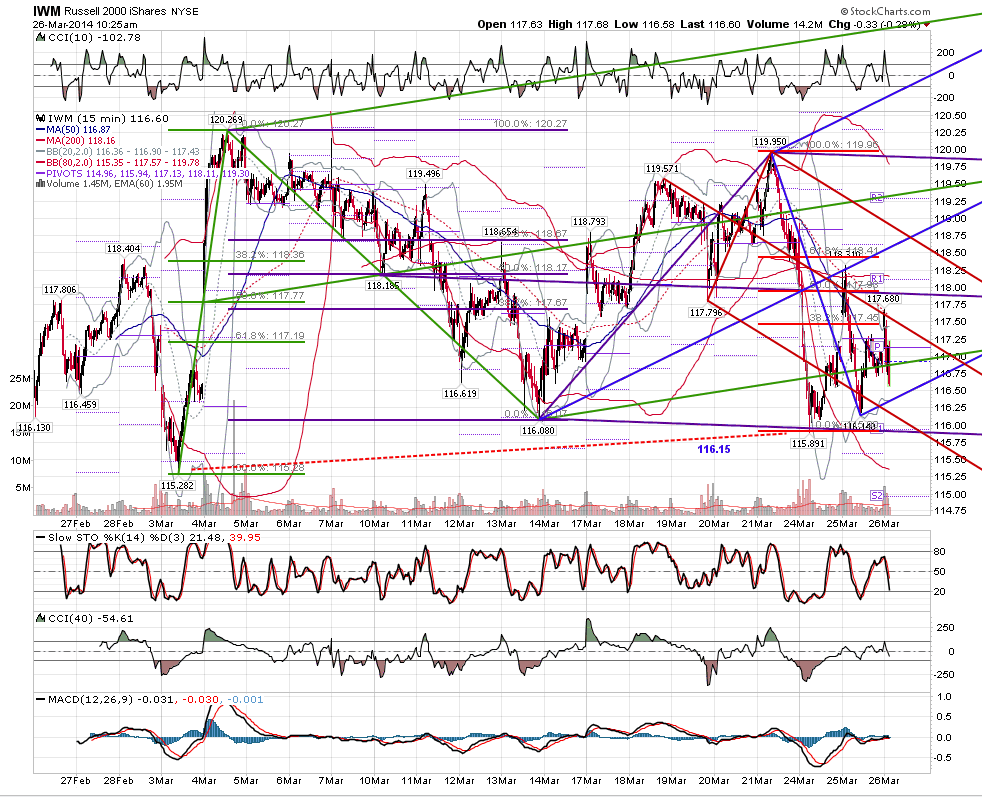
Task: Click the blue 116.15 annotation
Action: coord(714,449)
